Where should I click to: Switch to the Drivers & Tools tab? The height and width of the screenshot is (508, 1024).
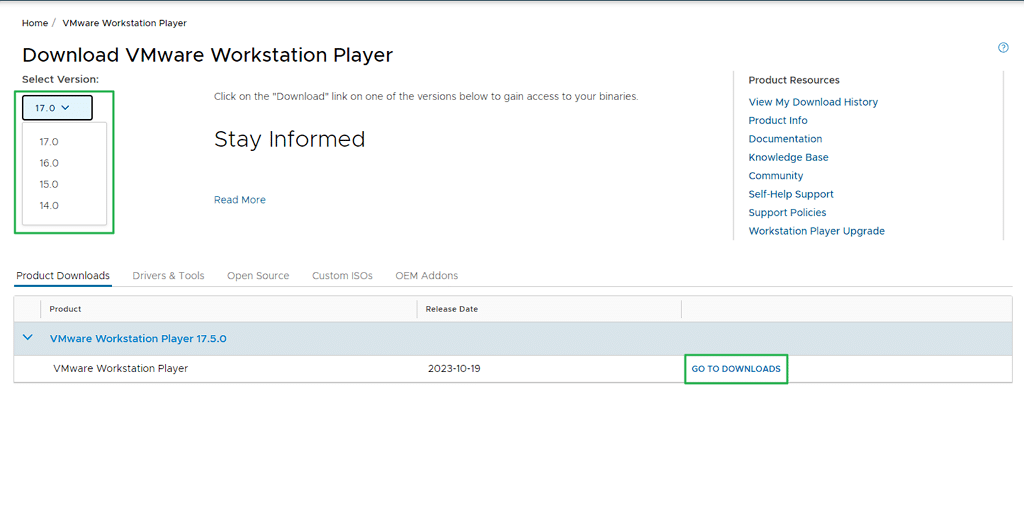pos(168,276)
